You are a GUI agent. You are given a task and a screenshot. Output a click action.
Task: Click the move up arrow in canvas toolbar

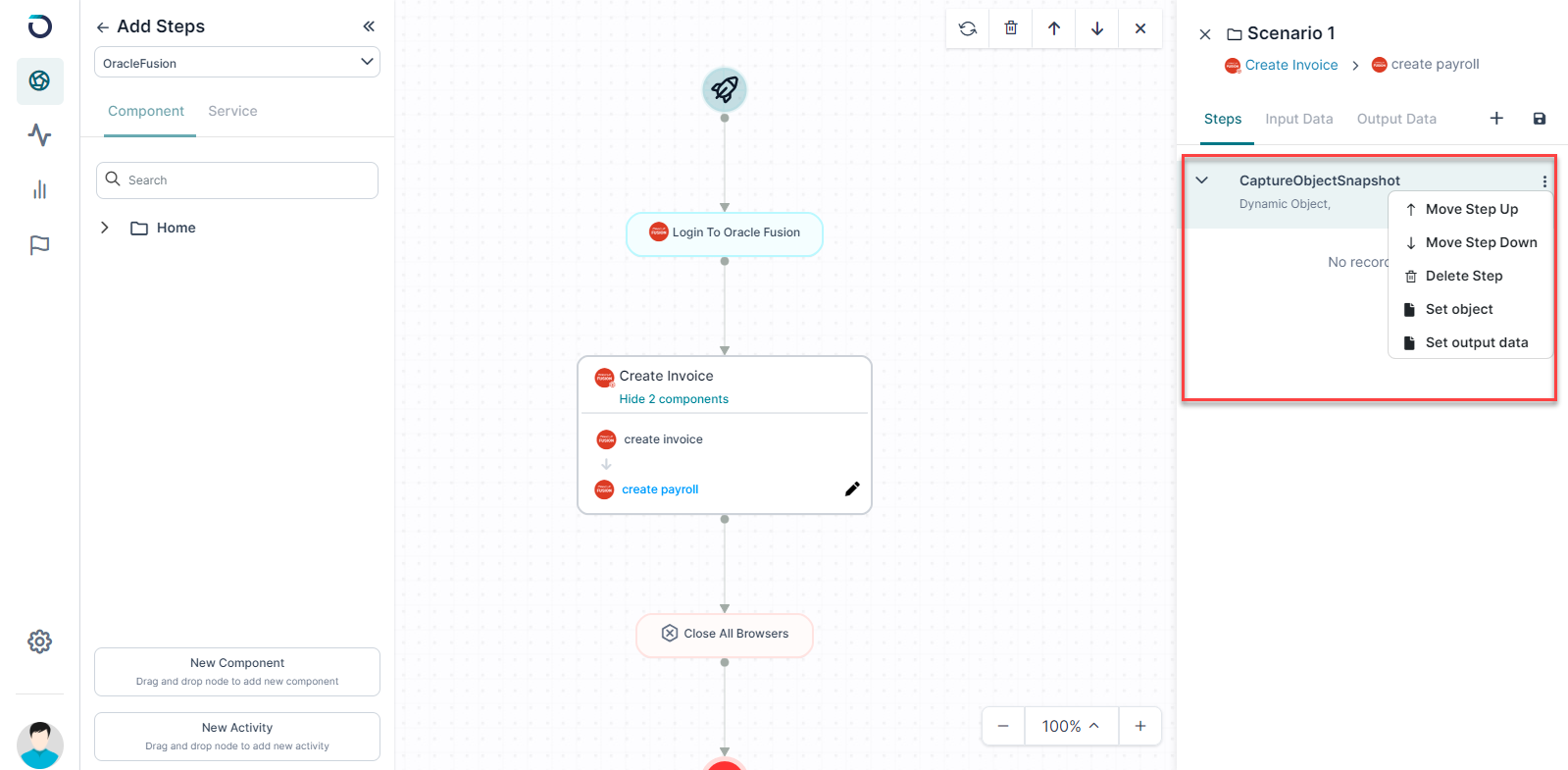click(x=1054, y=28)
